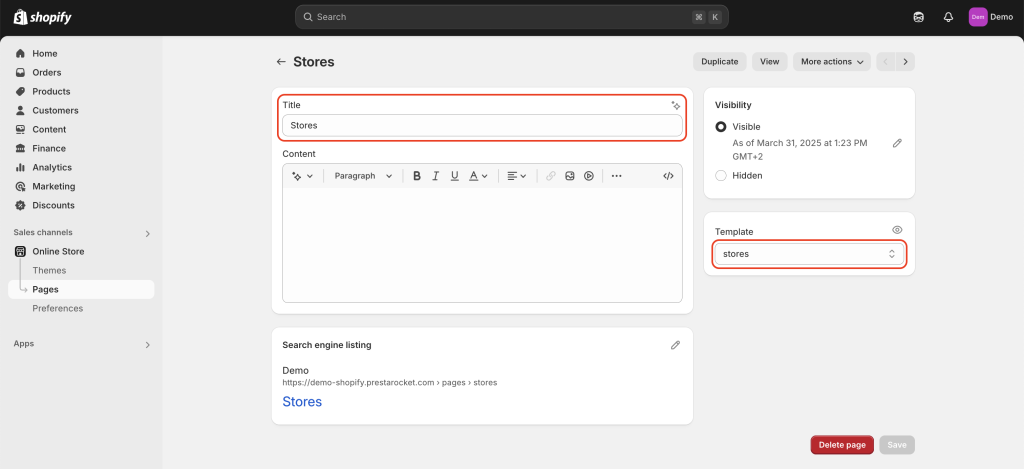Click the prestarocket.com pages stores URL text

tap(390, 383)
